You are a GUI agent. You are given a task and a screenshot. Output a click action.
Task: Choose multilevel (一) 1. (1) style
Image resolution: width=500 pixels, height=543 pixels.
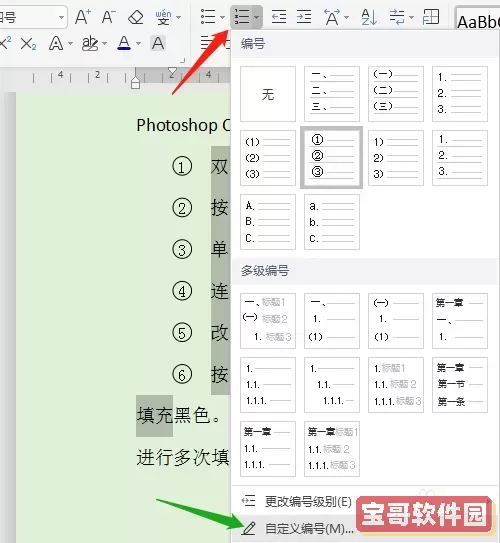click(396, 321)
